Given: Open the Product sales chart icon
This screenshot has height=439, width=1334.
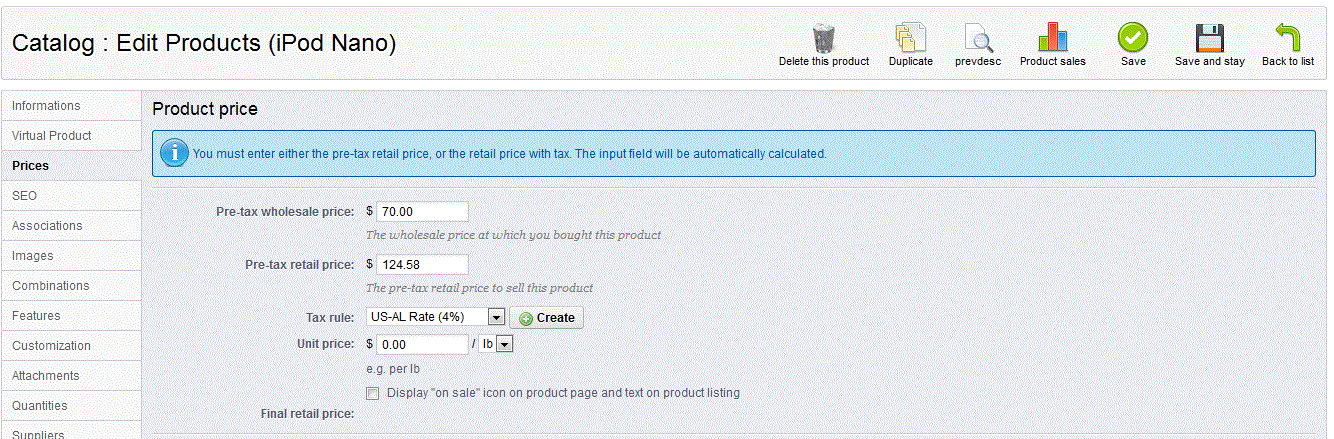Looking at the screenshot, I should (x=1052, y=38).
